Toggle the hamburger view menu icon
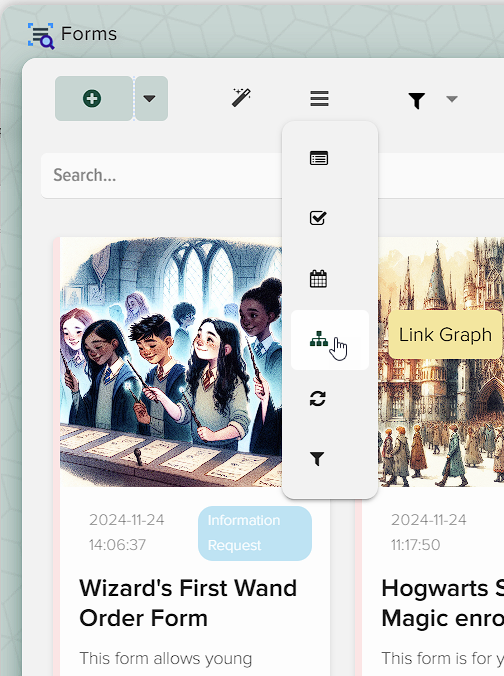This screenshot has width=504, height=676. [x=319, y=99]
